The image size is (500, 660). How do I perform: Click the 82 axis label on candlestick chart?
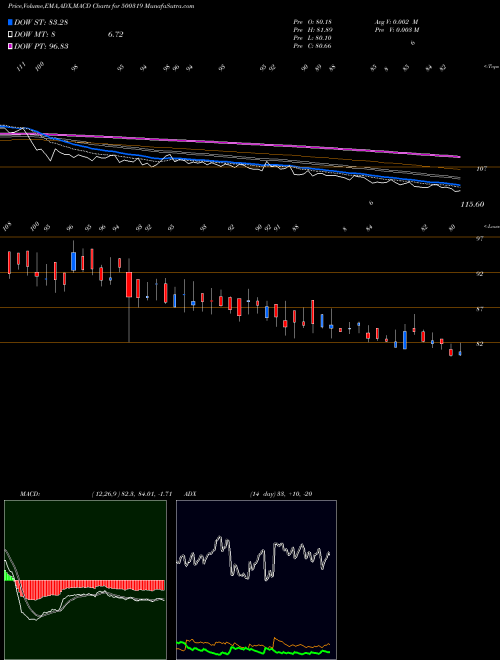point(480,344)
